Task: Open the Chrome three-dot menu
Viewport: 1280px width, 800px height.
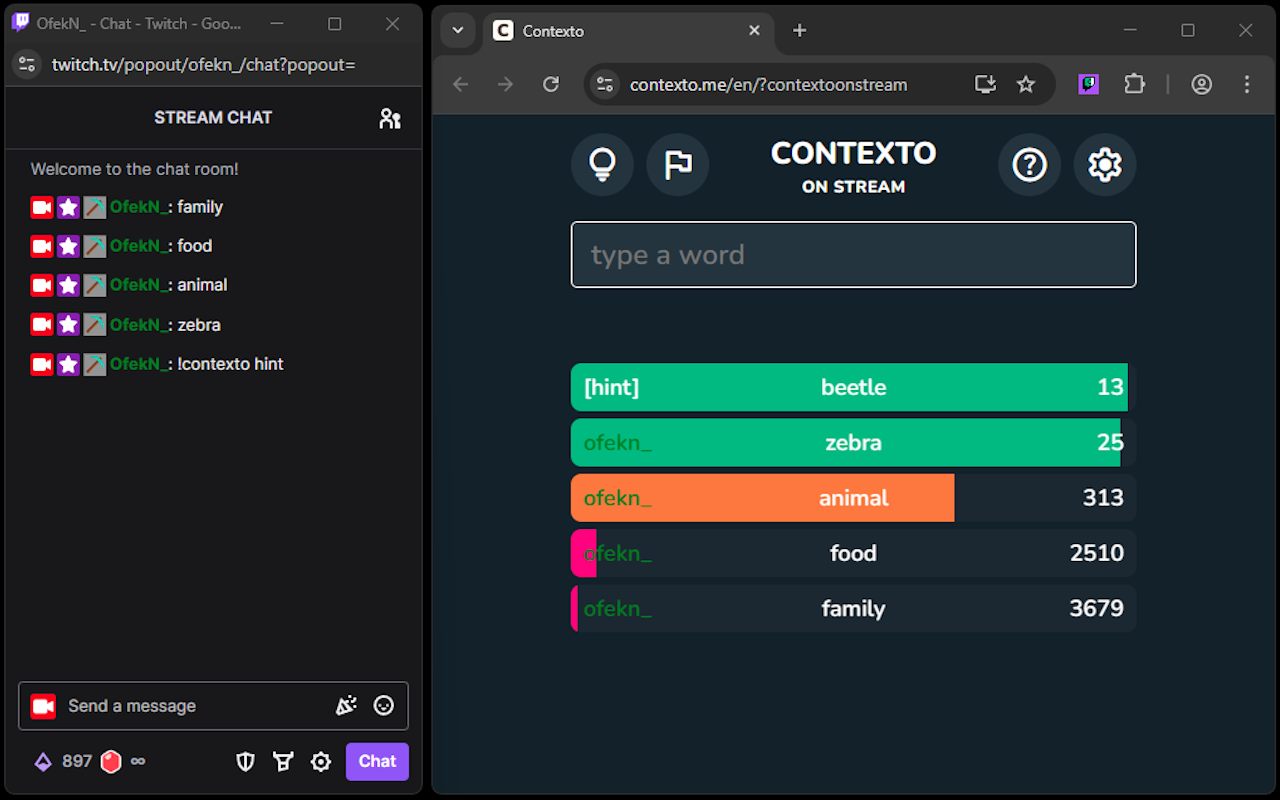Action: [1247, 85]
